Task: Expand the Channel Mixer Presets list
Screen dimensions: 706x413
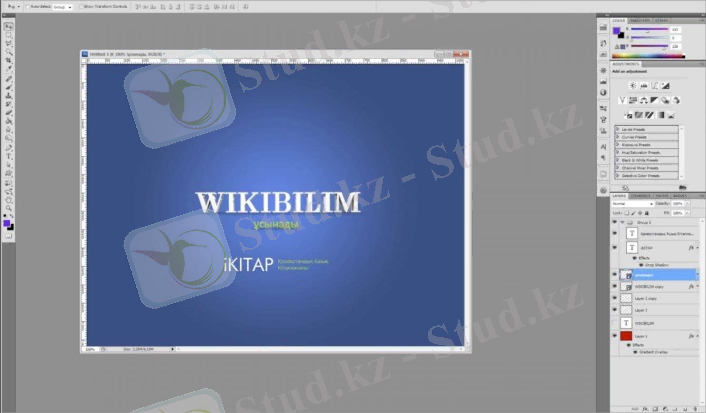Action: tap(617, 168)
